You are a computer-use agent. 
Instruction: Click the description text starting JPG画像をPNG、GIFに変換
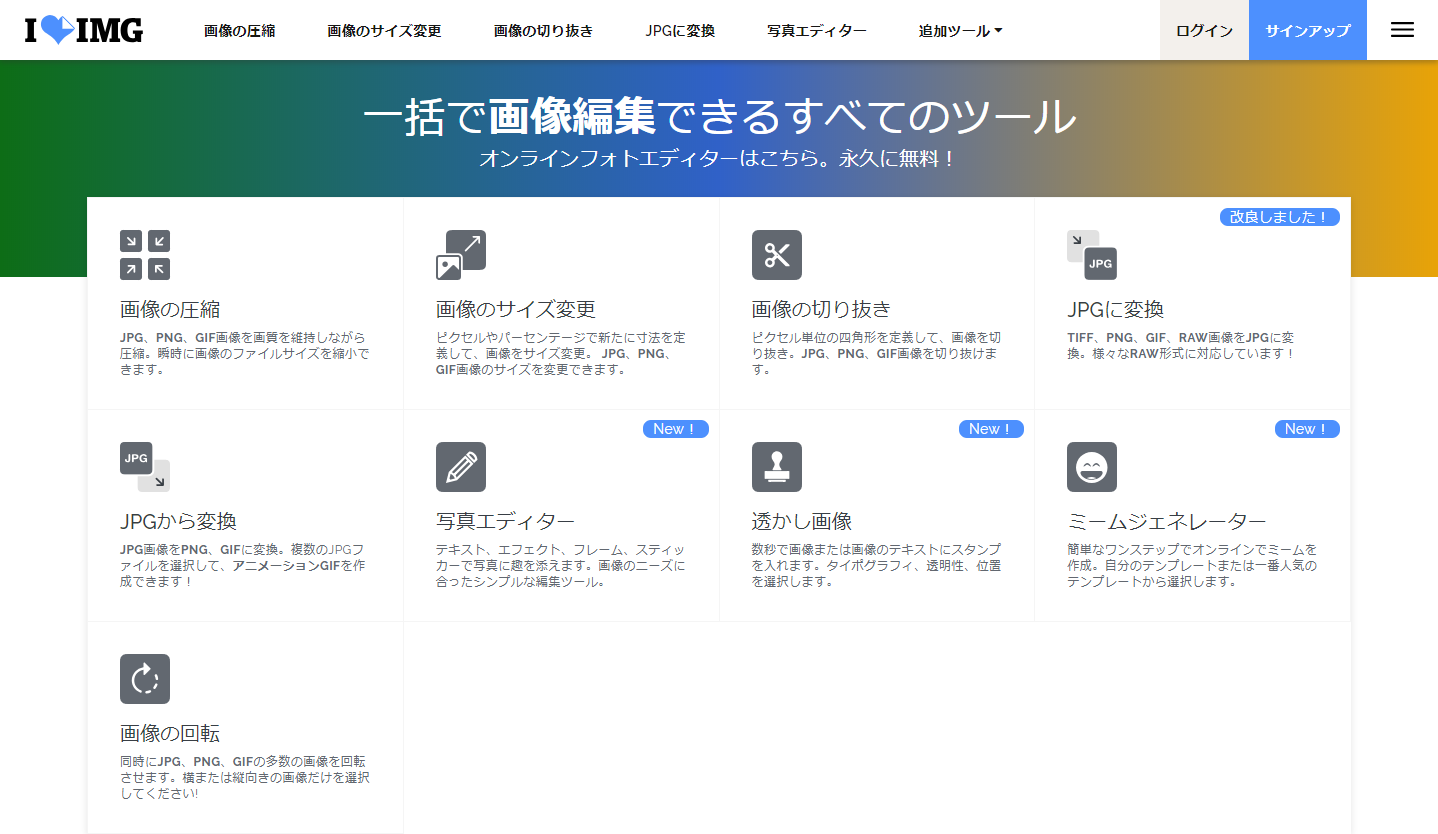pyautogui.click(x=242, y=566)
